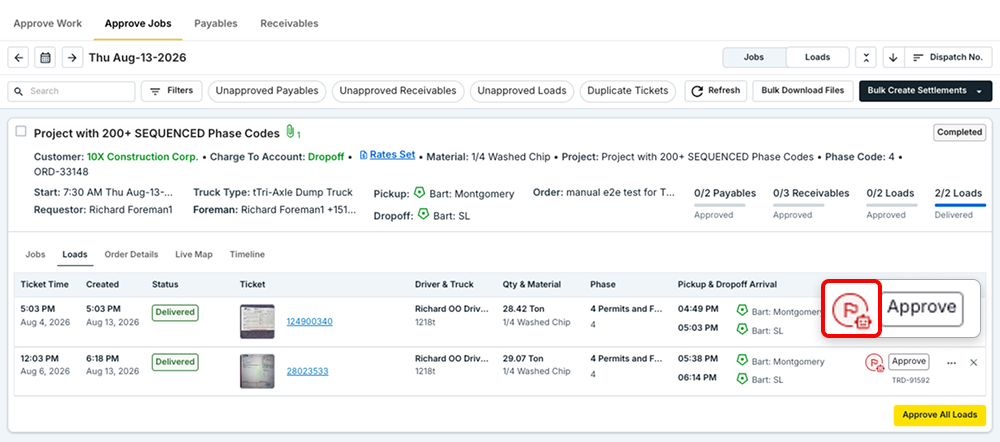Open the Order Details sub-tab
Viewport: 1000px width, 442px height.
(131, 254)
